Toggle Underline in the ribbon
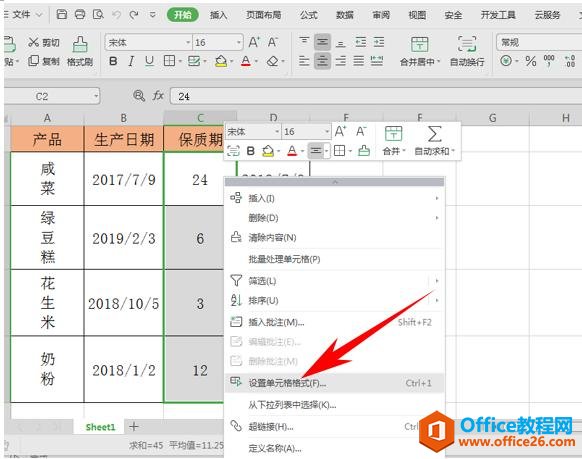Screen dimensions: 582x459 click(149, 61)
